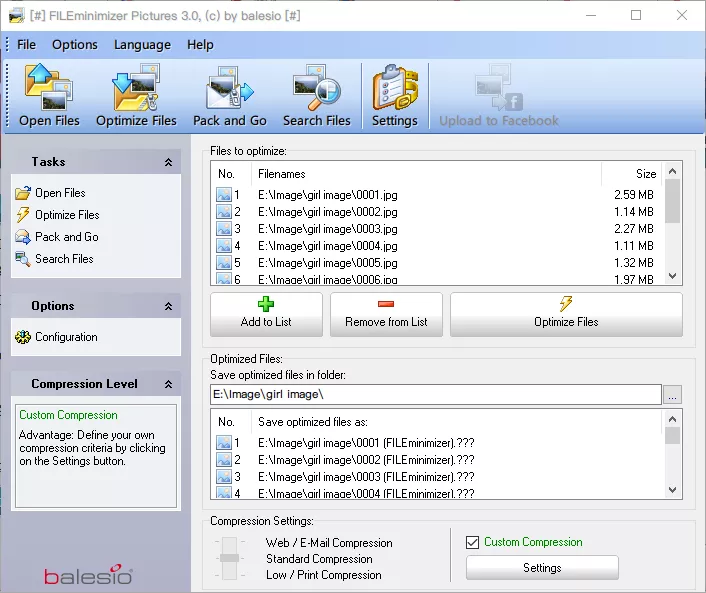Screen dimensions: 706x593
Task: Click the save folder path field
Action: 436,394
